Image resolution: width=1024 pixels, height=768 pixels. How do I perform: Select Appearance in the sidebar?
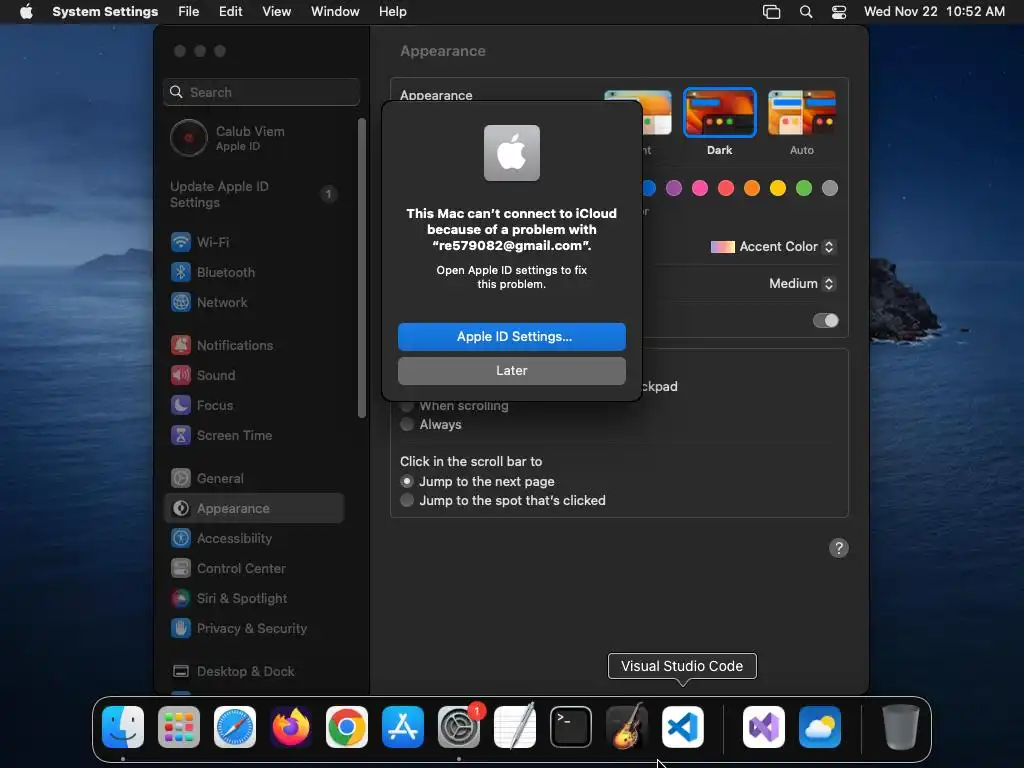[255, 509]
